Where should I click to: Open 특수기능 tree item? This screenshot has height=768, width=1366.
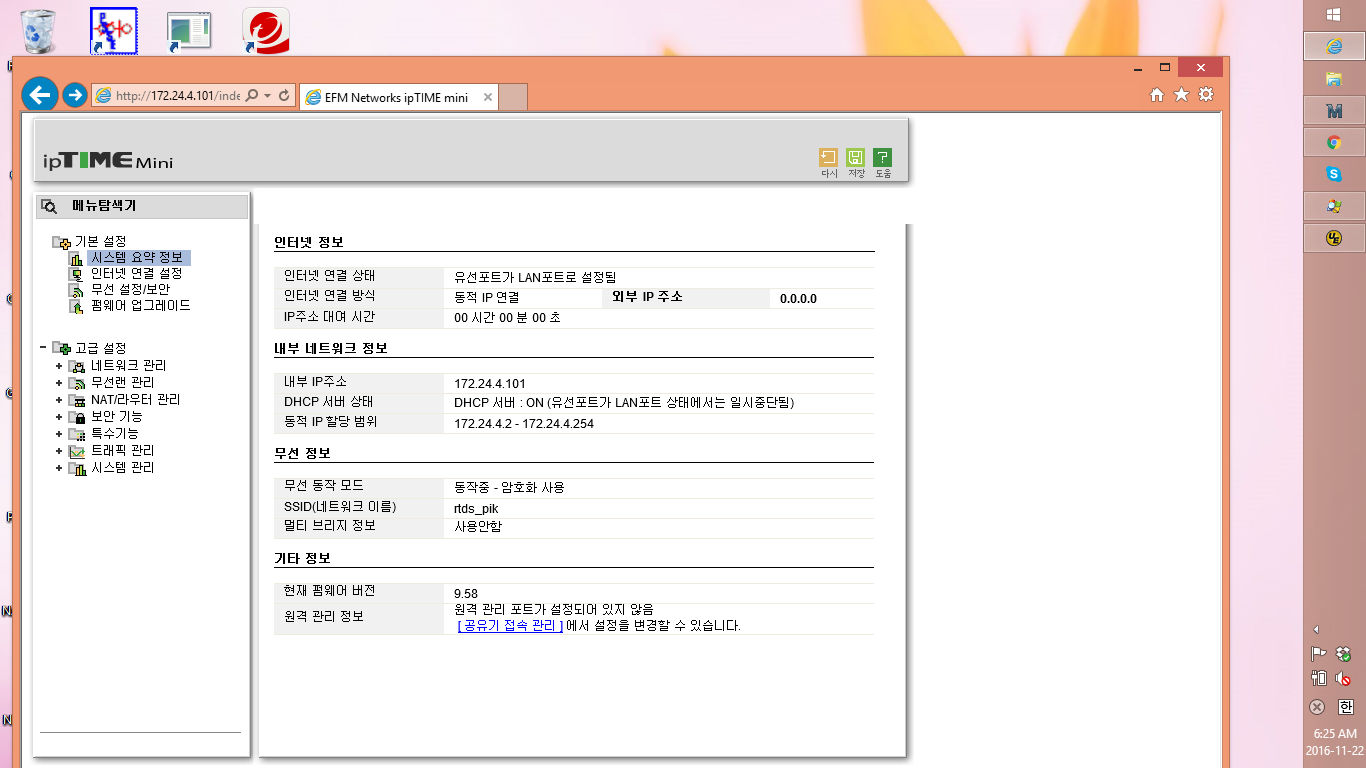114,434
